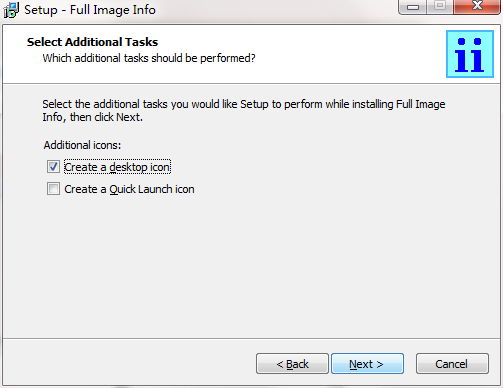This screenshot has width=503, height=388.
Task: Enable the Quick Launch icon checkbox
Action: click(53, 189)
